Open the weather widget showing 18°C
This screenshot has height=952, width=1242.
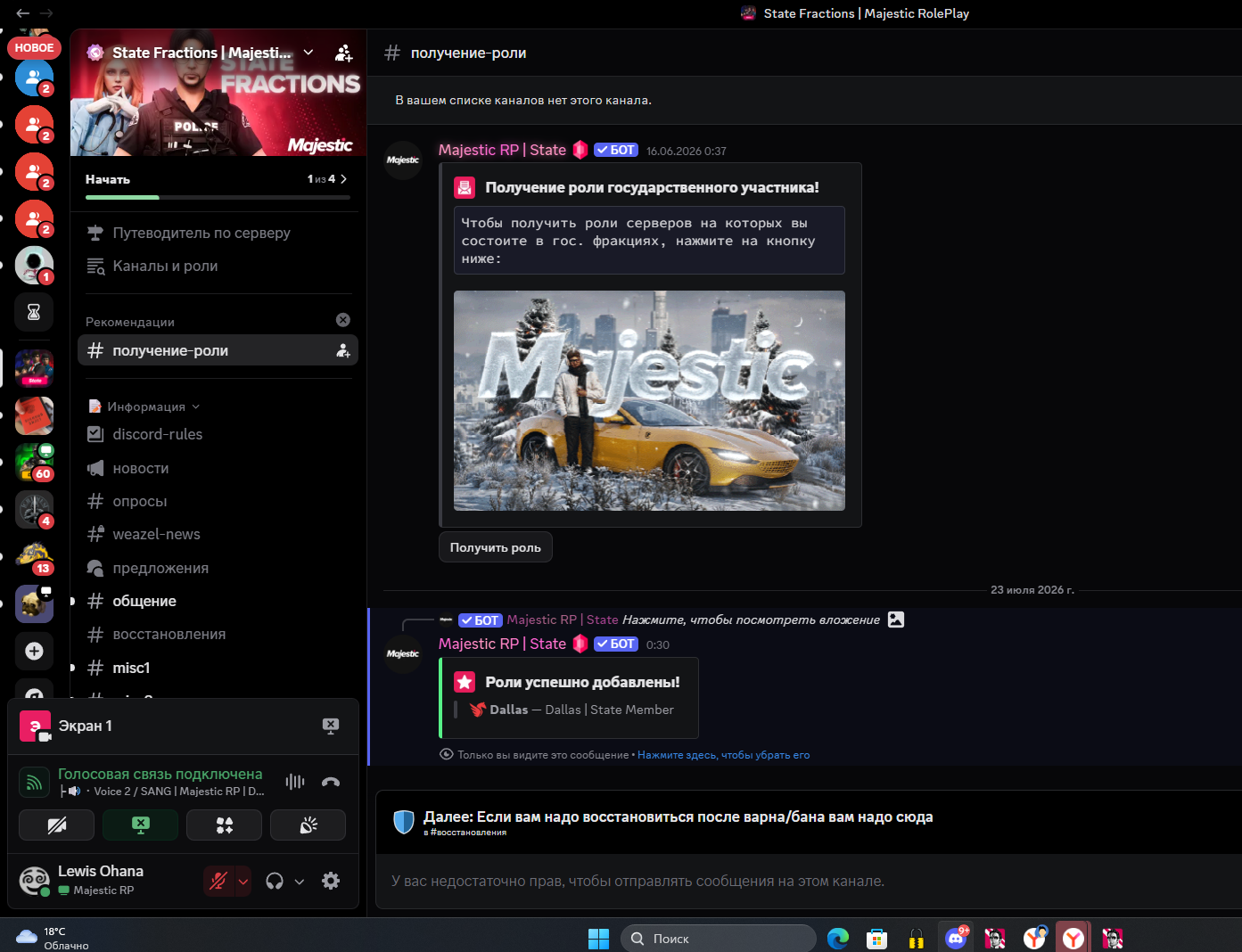click(53, 938)
